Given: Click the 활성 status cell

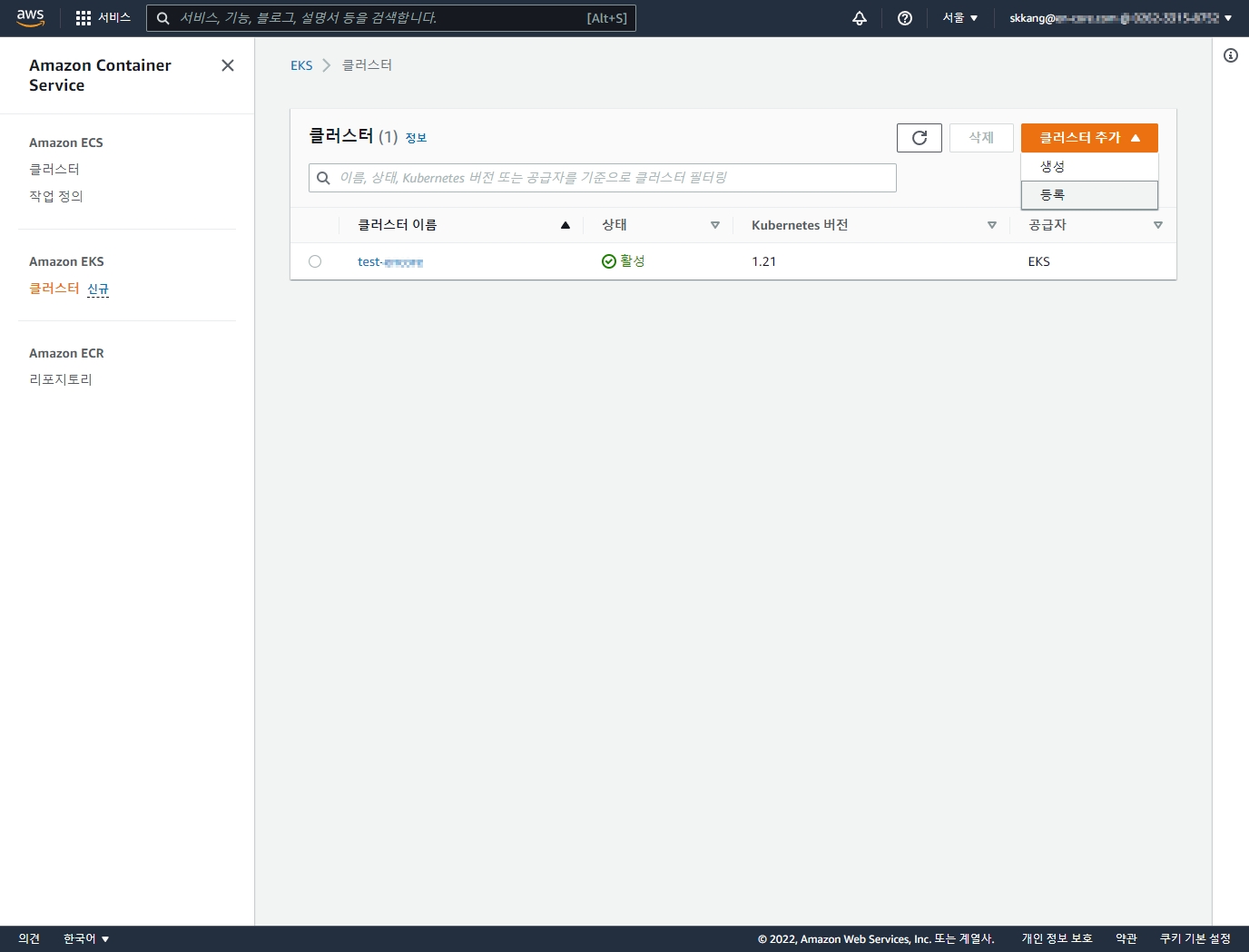Looking at the screenshot, I should (x=624, y=261).
